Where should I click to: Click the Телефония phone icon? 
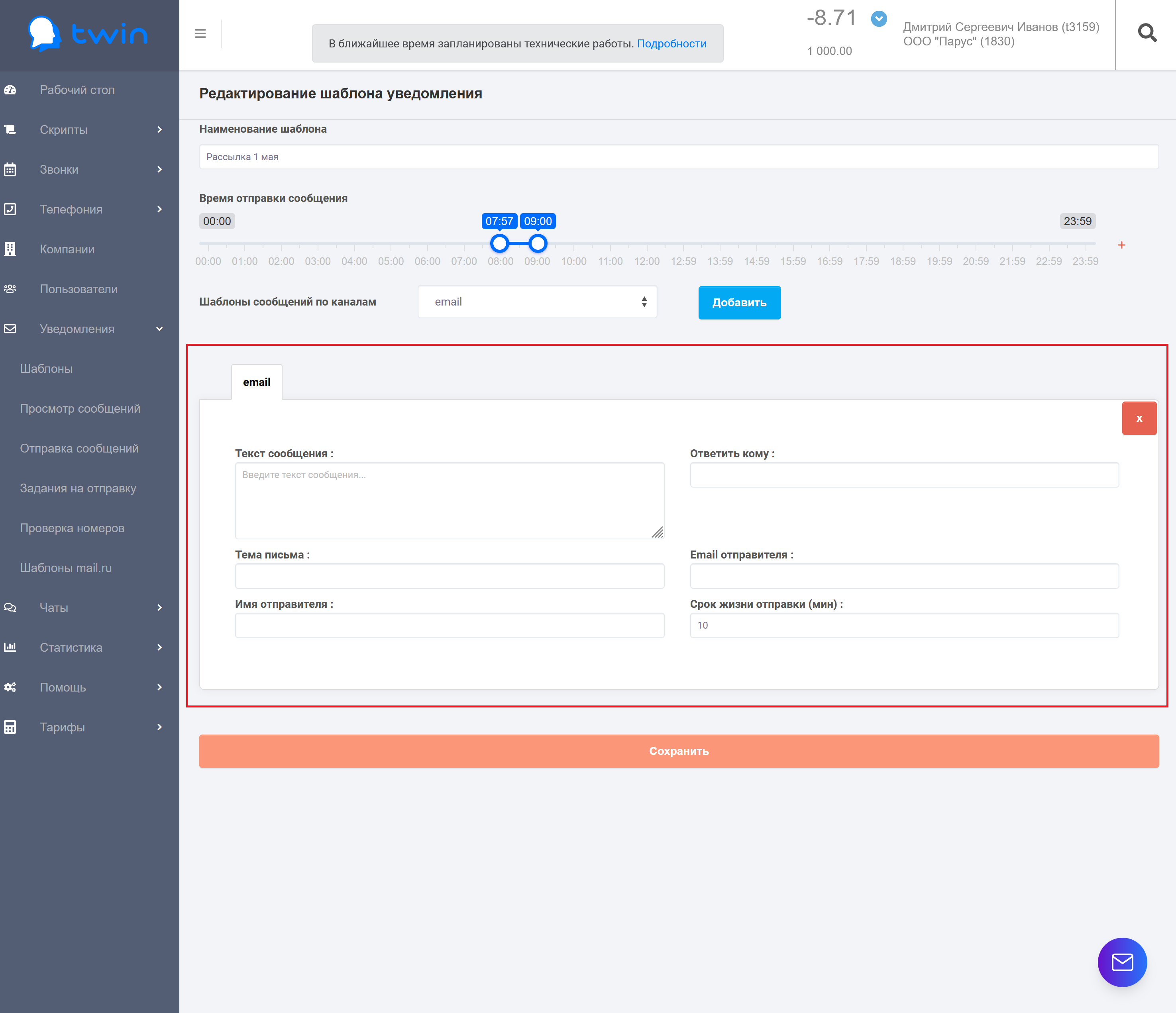pos(10,209)
